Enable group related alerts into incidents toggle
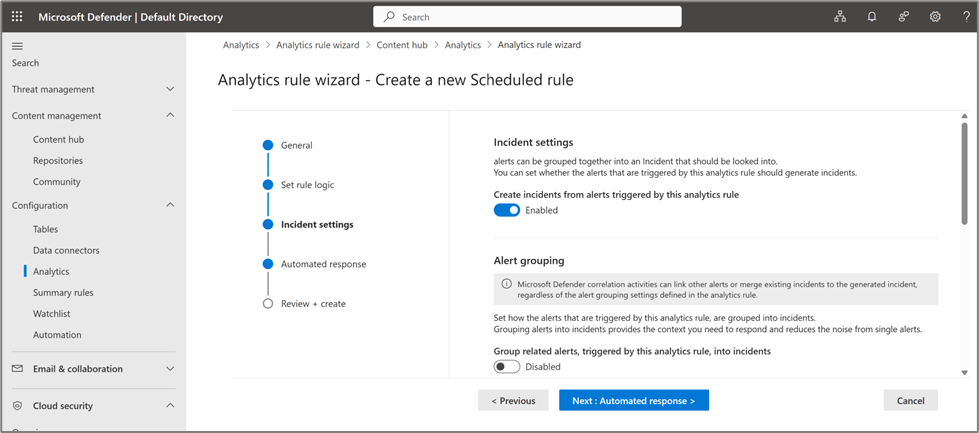The width and height of the screenshot is (979, 433). [507, 367]
